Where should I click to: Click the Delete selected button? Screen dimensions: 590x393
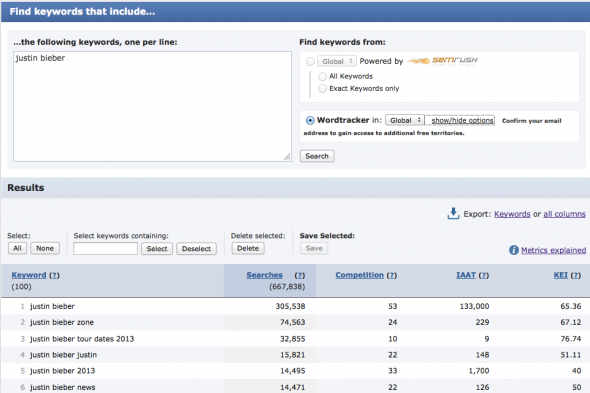click(x=248, y=248)
